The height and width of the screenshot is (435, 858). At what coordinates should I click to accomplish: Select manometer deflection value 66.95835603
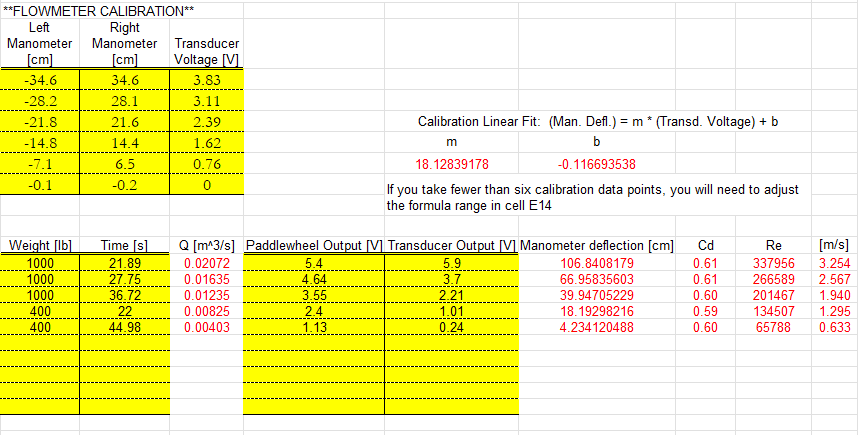[597, 279]
